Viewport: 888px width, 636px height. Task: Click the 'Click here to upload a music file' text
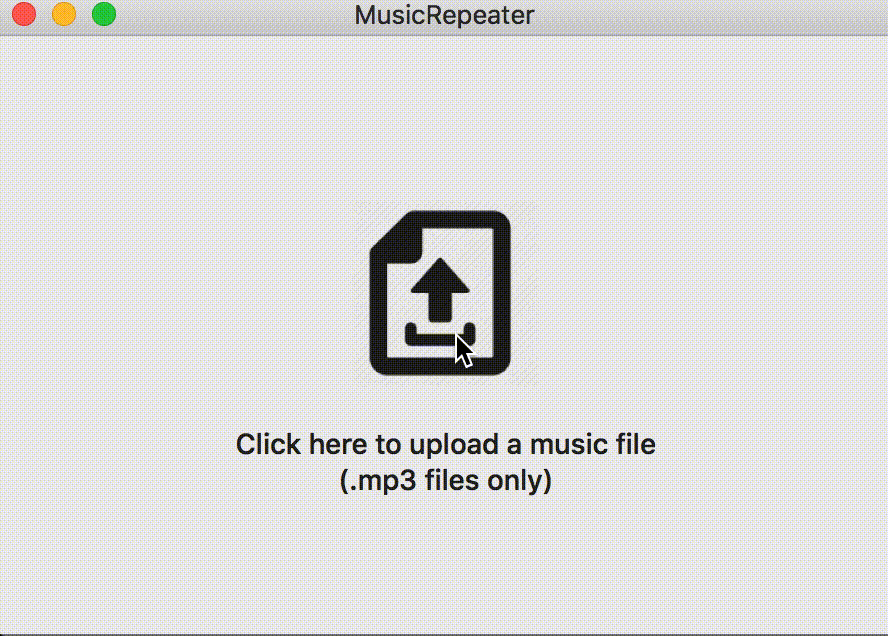pos(446,445)
